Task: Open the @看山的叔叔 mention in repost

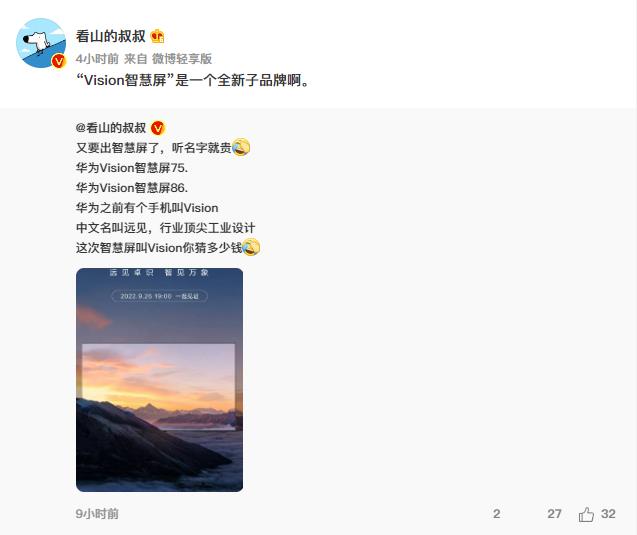Action: point(110,128)
